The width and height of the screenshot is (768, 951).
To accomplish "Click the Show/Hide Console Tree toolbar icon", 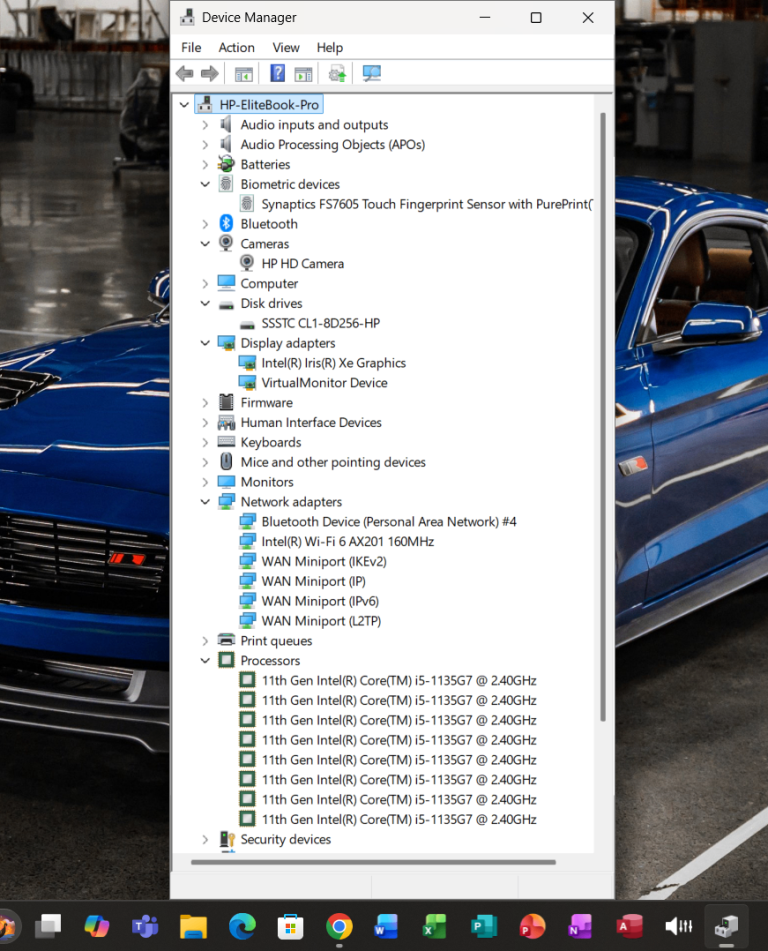I will (243, 73).
